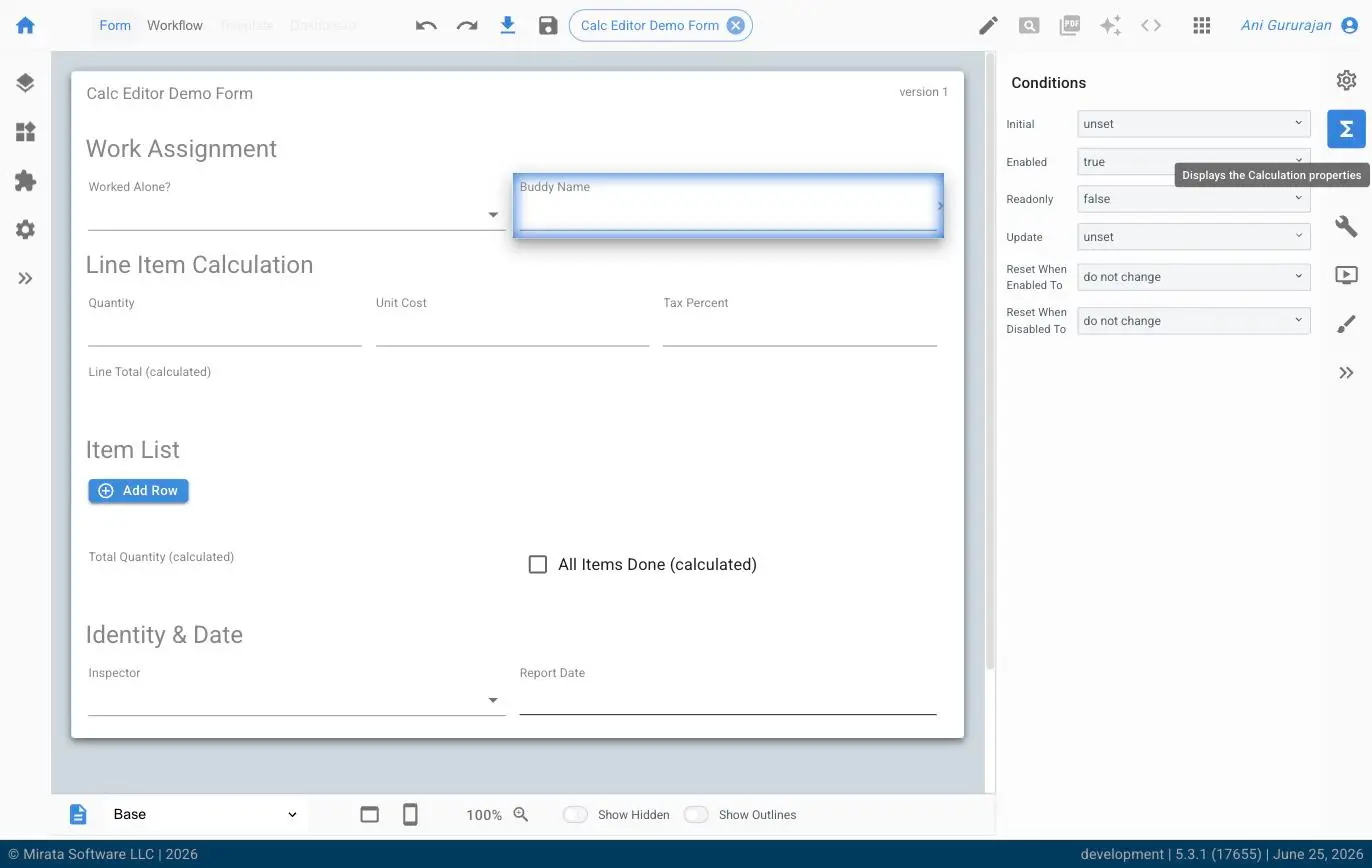
Task: Click the Work Assignment section heading
Action: click(x=181, y=149)
